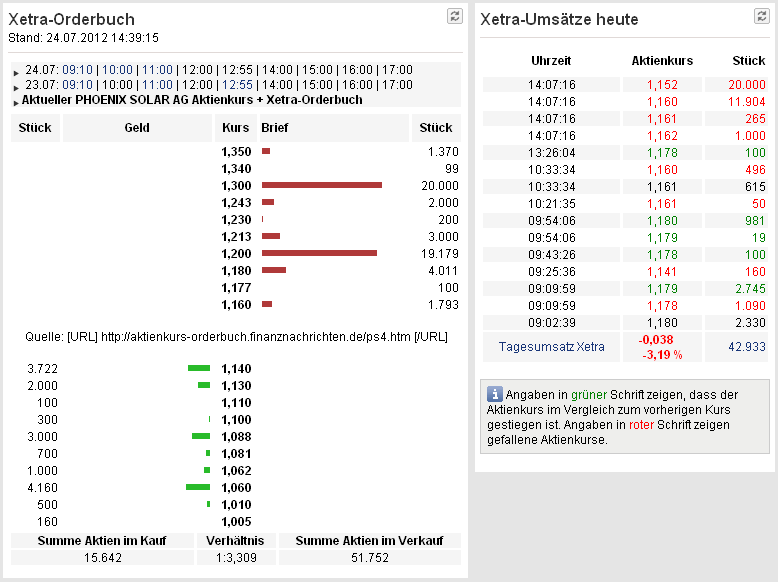Select bid volume 3.722
Screen dimensions: 778x582
(x=42, y=369)
